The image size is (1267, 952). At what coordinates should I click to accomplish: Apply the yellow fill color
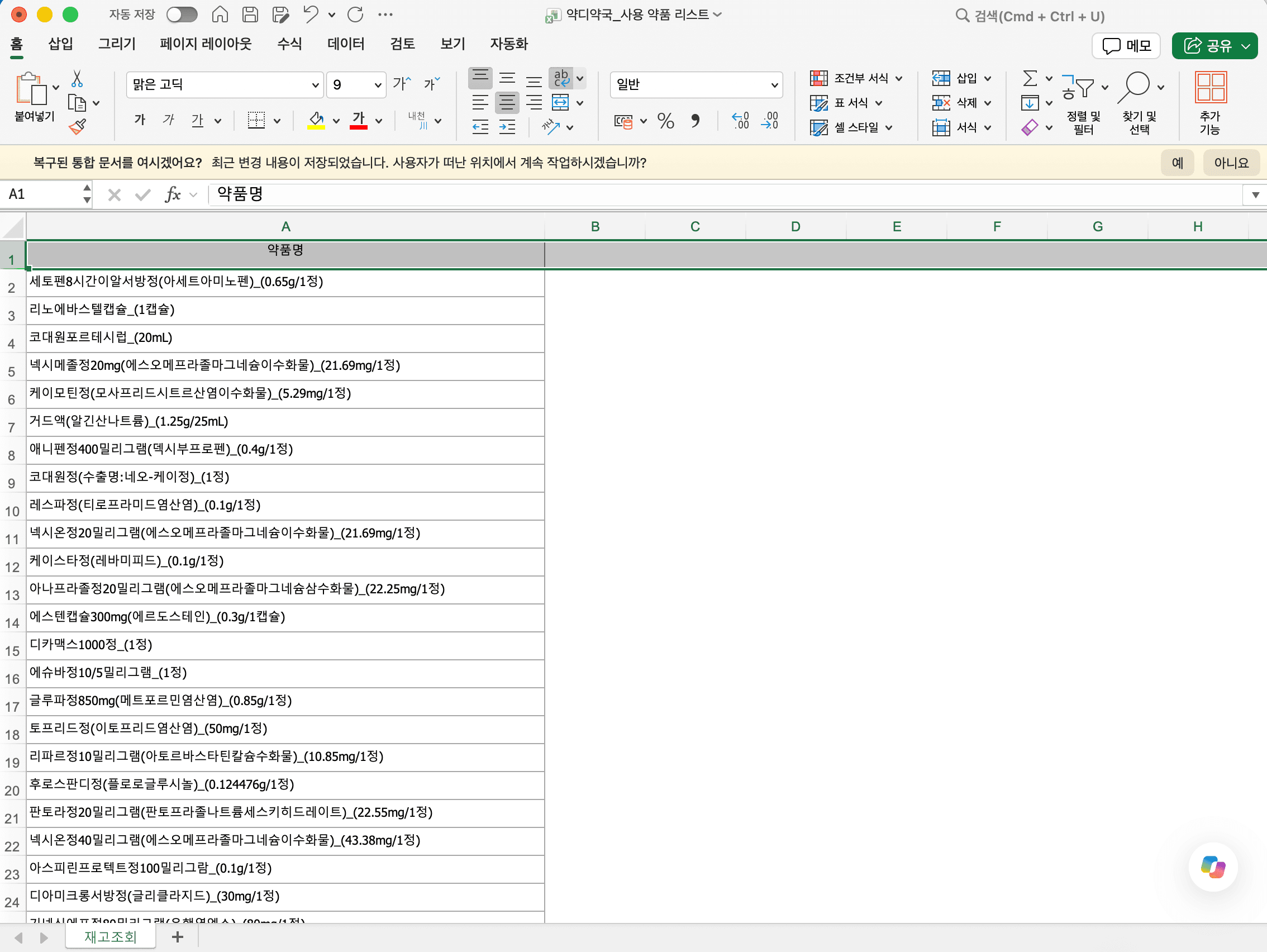pos(316,120)
